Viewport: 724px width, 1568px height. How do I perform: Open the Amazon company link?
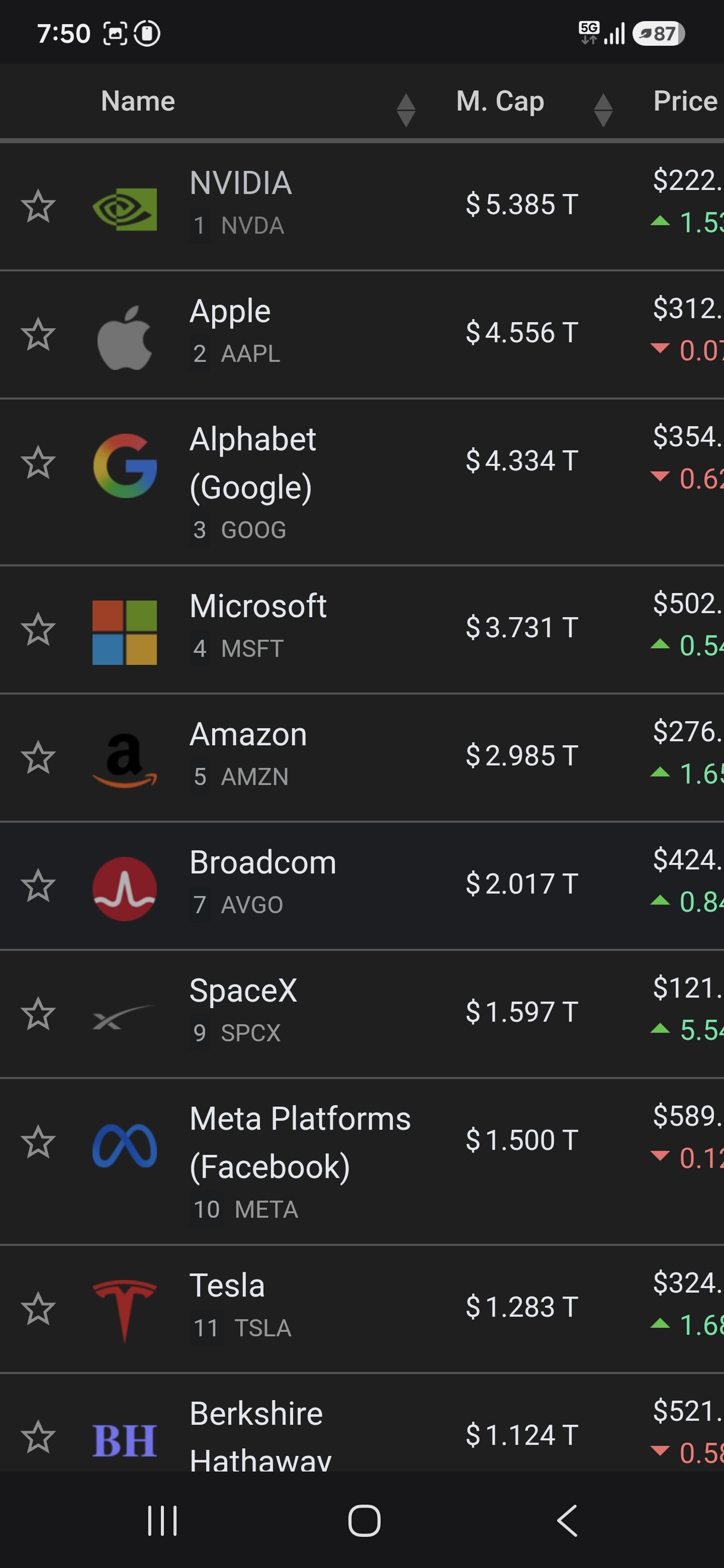coord(248,734)
